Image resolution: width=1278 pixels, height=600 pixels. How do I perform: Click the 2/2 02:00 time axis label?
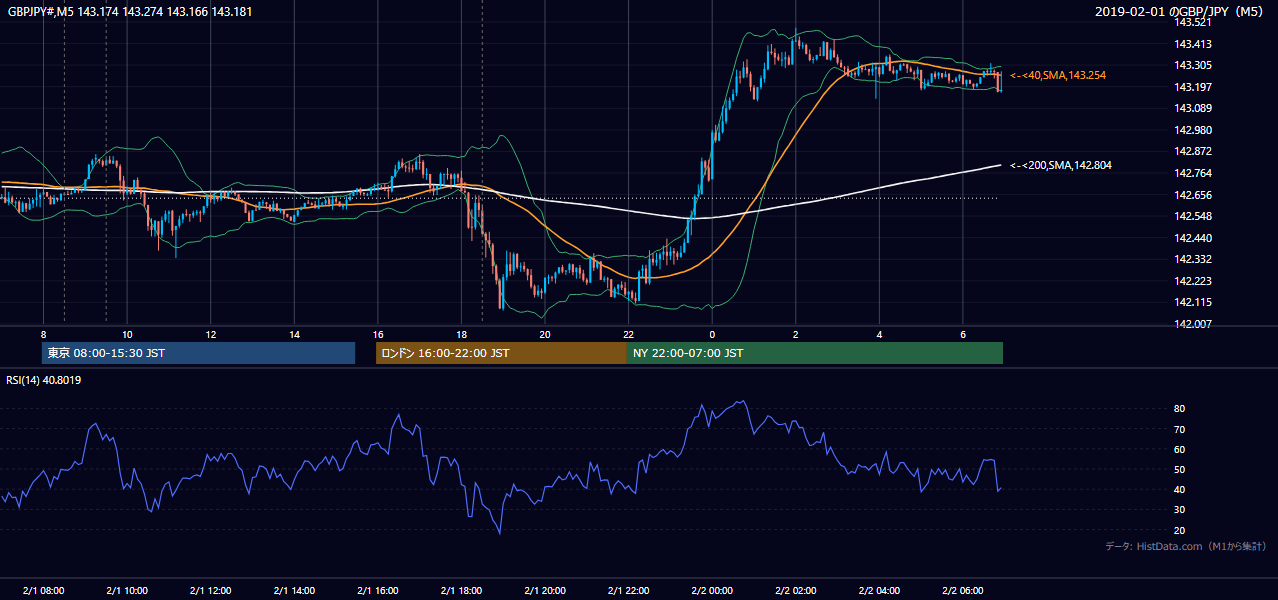tap(796, 591)
